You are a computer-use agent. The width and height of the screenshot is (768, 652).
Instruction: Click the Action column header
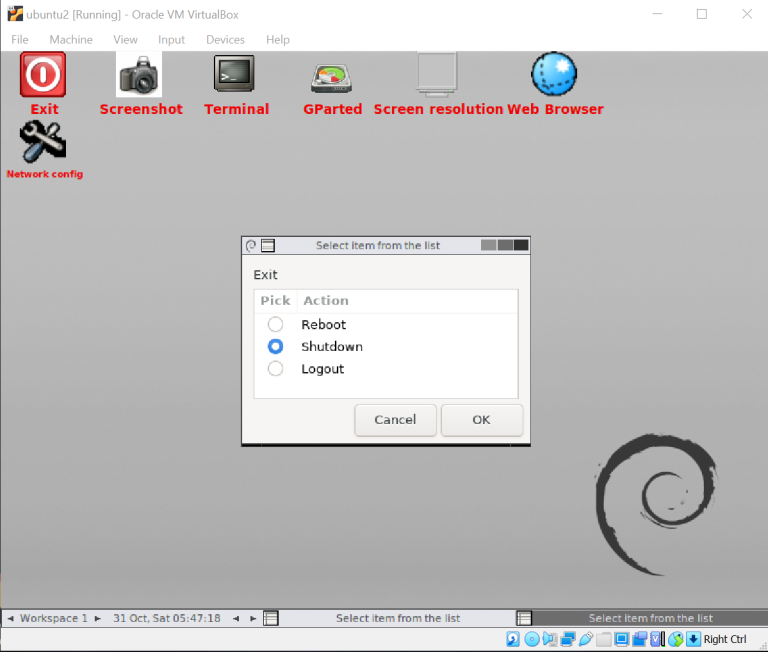(326, 301)
